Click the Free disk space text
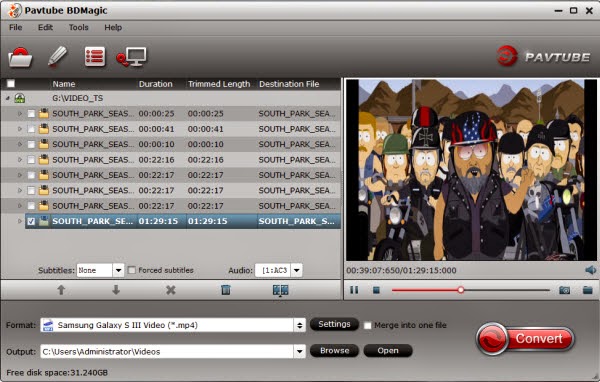Screen dimensions: 600x382 click(57, 372)
